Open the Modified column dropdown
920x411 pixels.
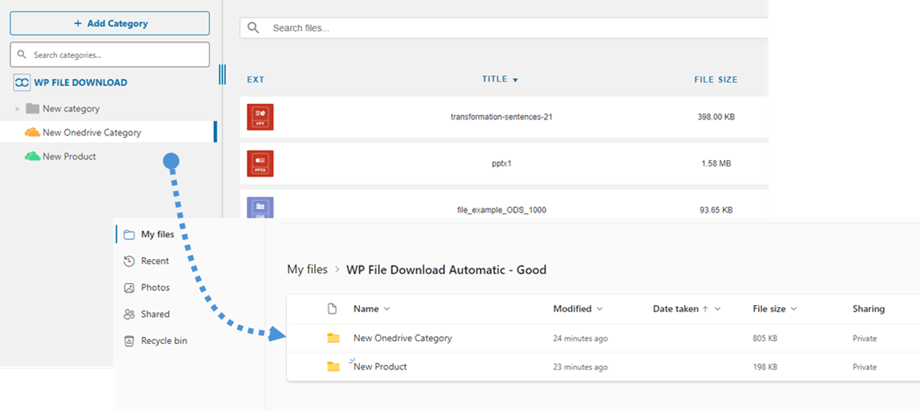[x=600, y=309]
